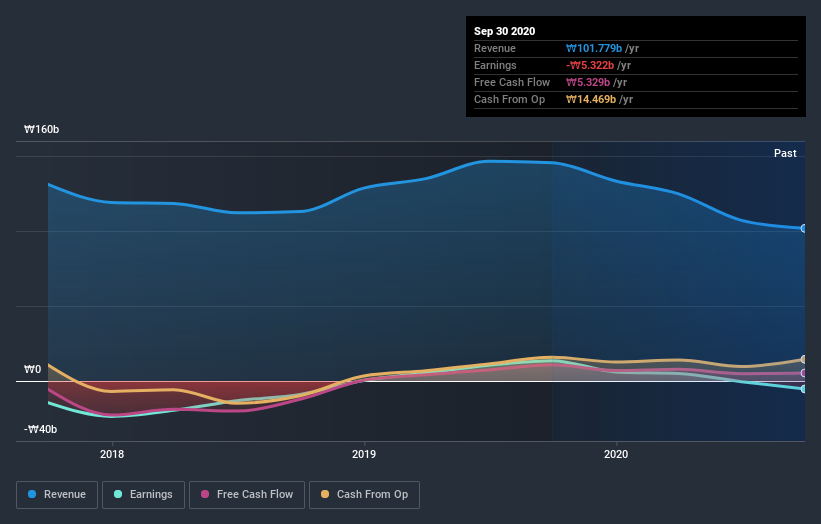Click the -₩40b y-axis label
This screenshot has width=821, height=524.
(40, 429)
